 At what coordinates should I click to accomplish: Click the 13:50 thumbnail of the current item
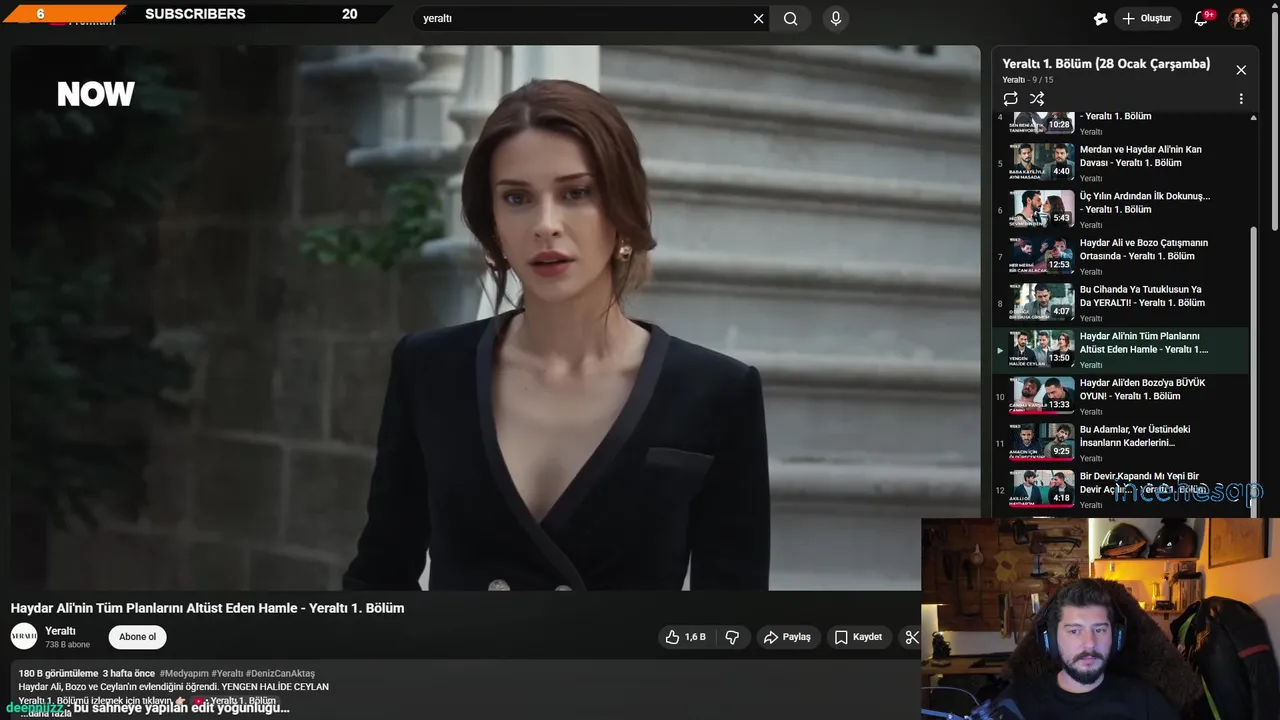(x=1042, y=349)
